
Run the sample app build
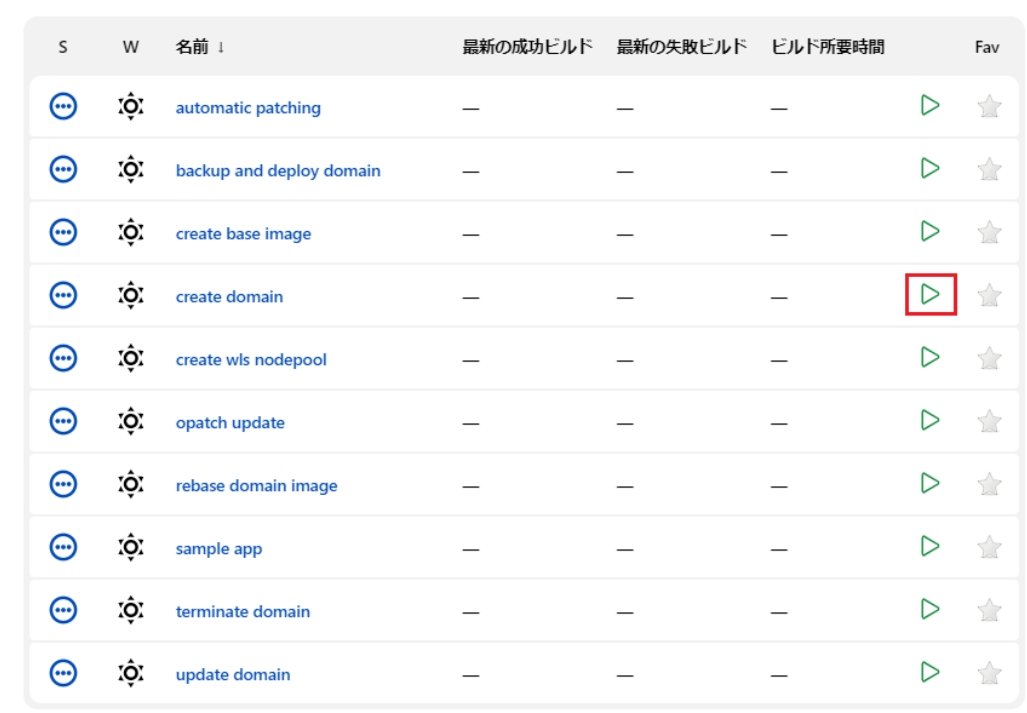(930, 546)
